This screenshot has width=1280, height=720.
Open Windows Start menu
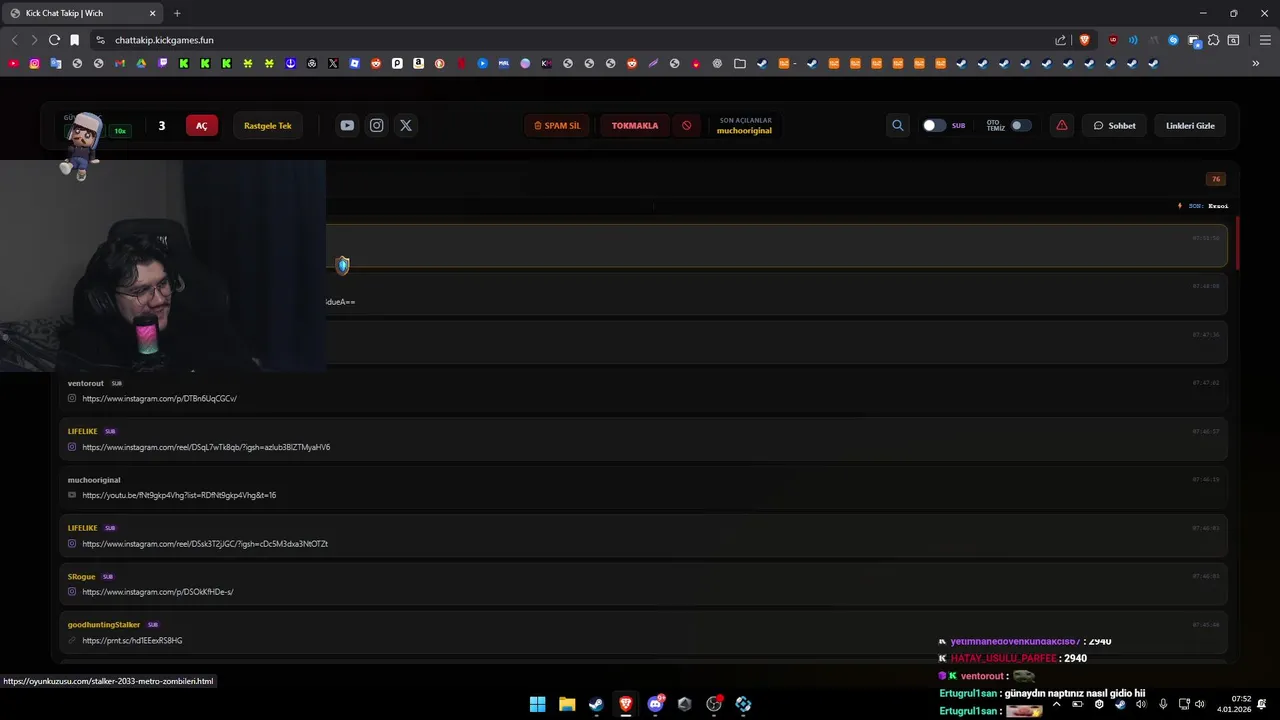click(x=537, y=704)
